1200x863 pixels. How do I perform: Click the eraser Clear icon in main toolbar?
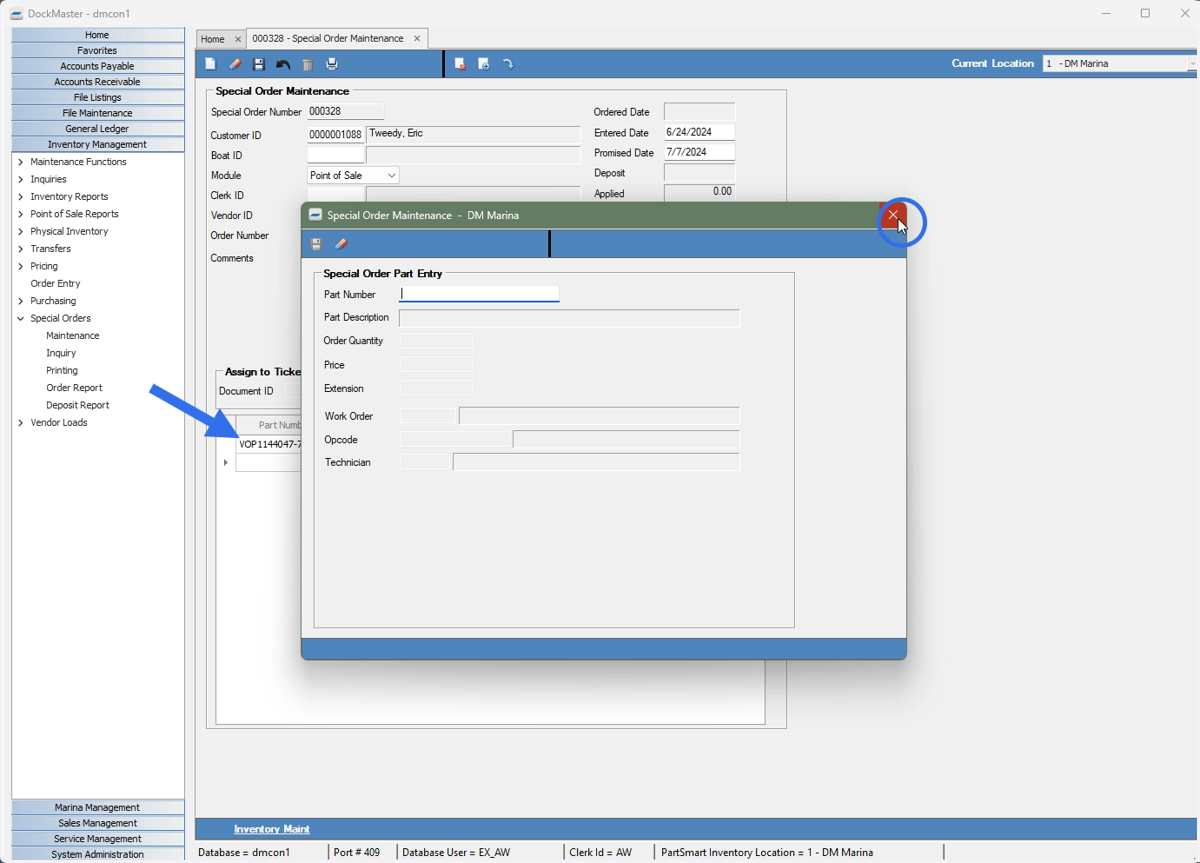235,64
